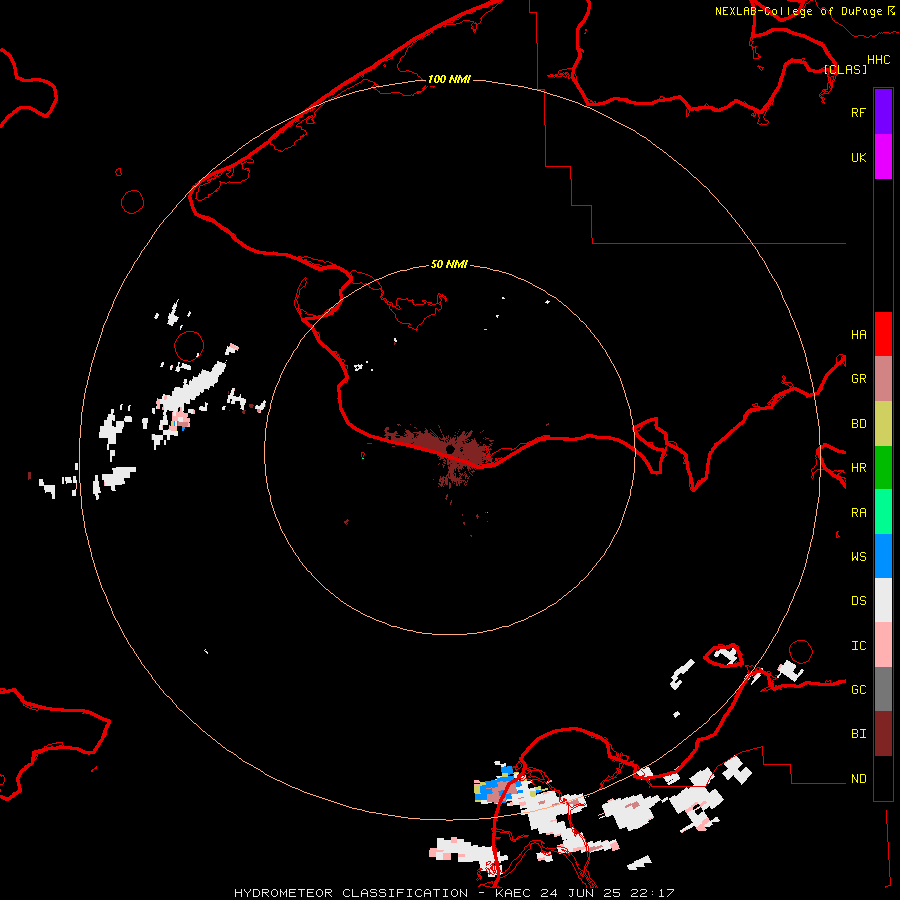Click the GC gray legend swatch

click(x=883, y=689)
